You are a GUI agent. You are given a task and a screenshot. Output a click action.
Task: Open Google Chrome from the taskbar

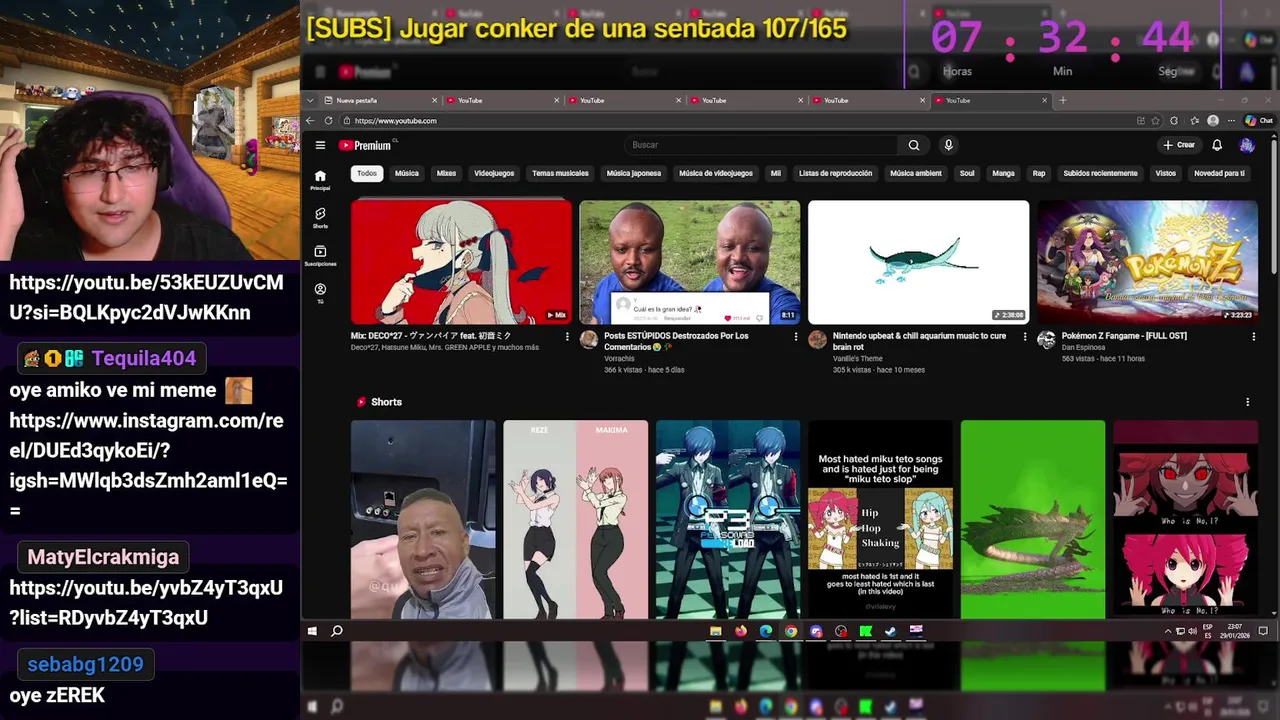tap(790, 631)
